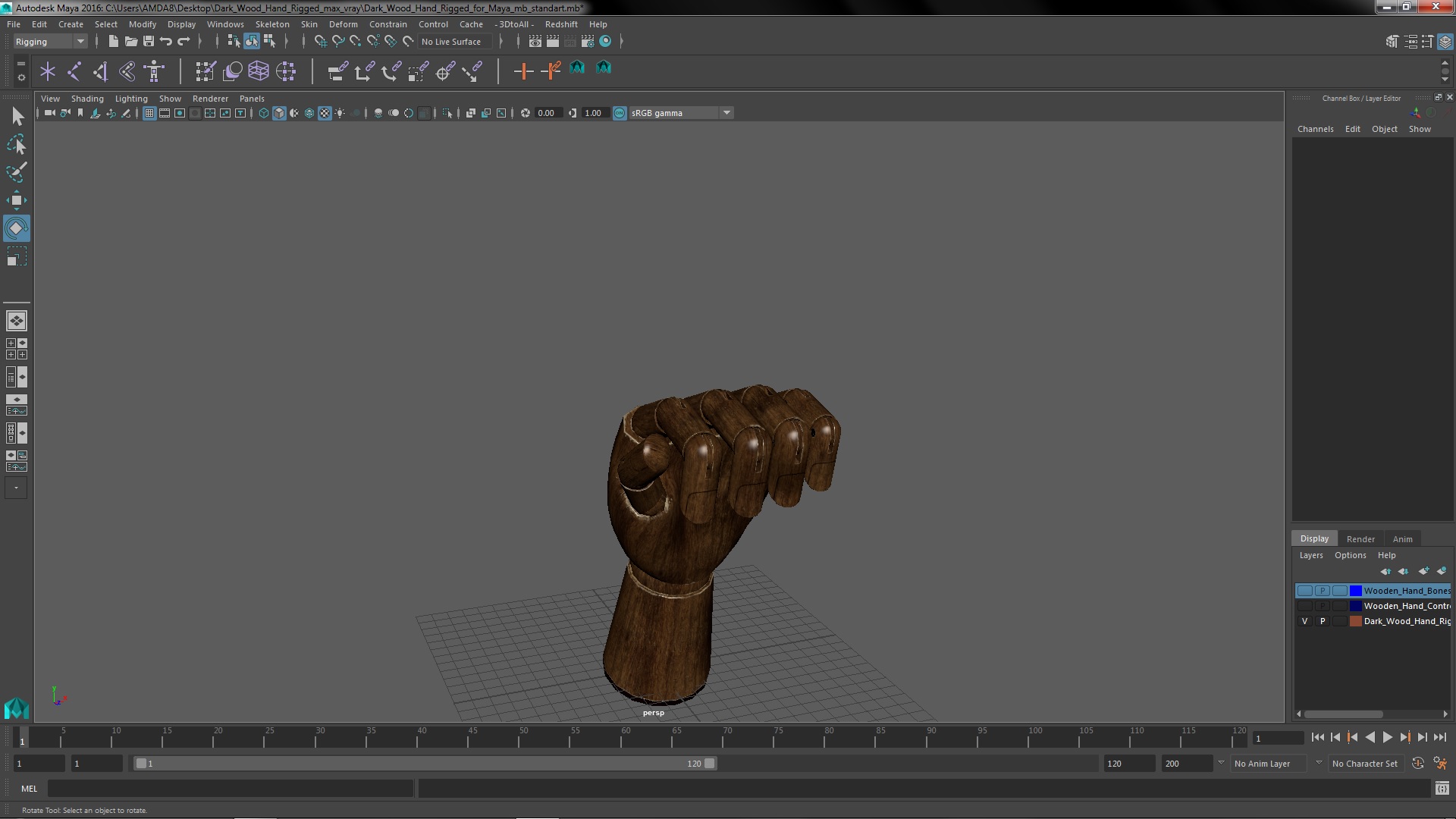Click No Live Surface field
This screenshot has width=1456, height=819.
click(x=451, y=42)
